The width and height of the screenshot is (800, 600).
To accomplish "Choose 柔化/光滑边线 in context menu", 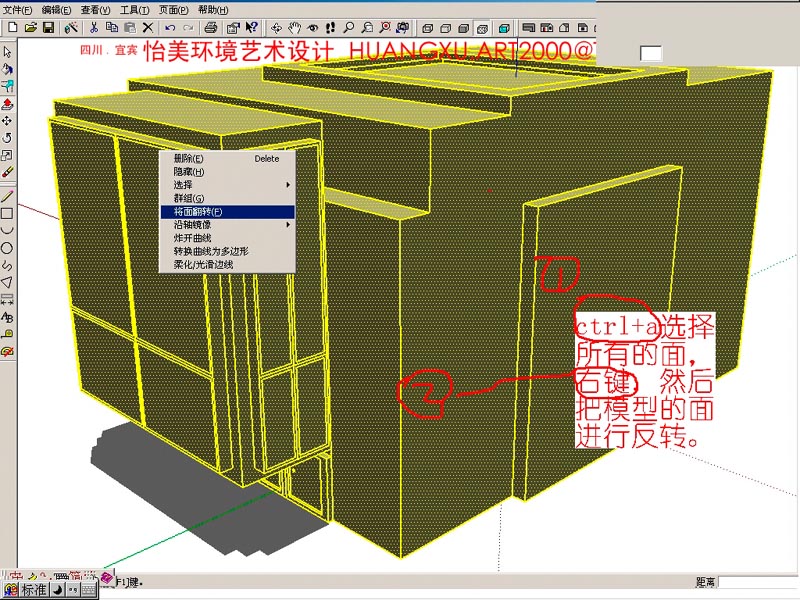I will [228, 264].
